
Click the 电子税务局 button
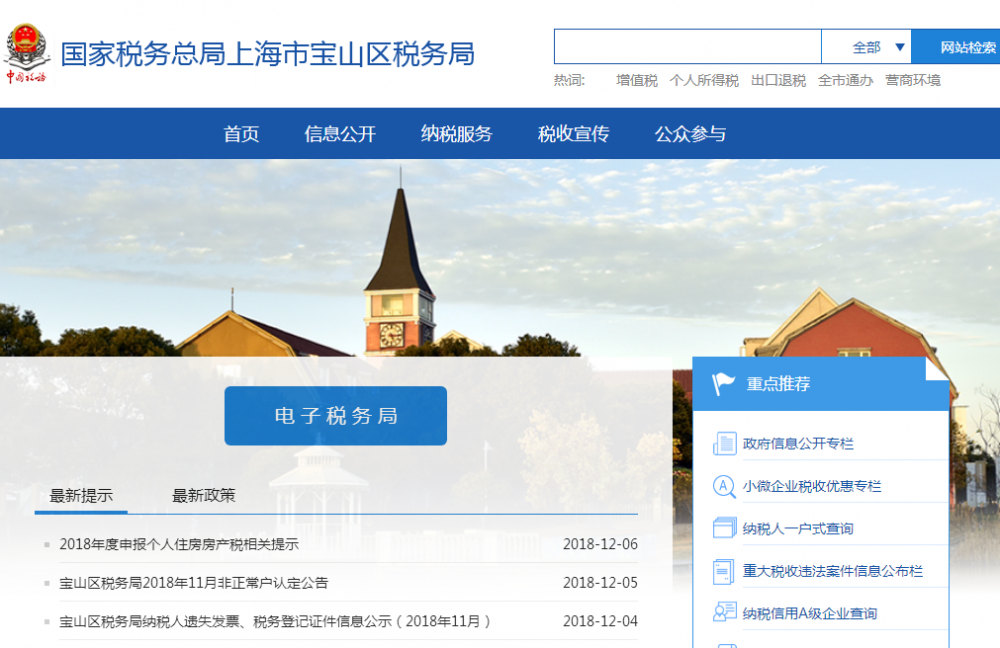336,417
